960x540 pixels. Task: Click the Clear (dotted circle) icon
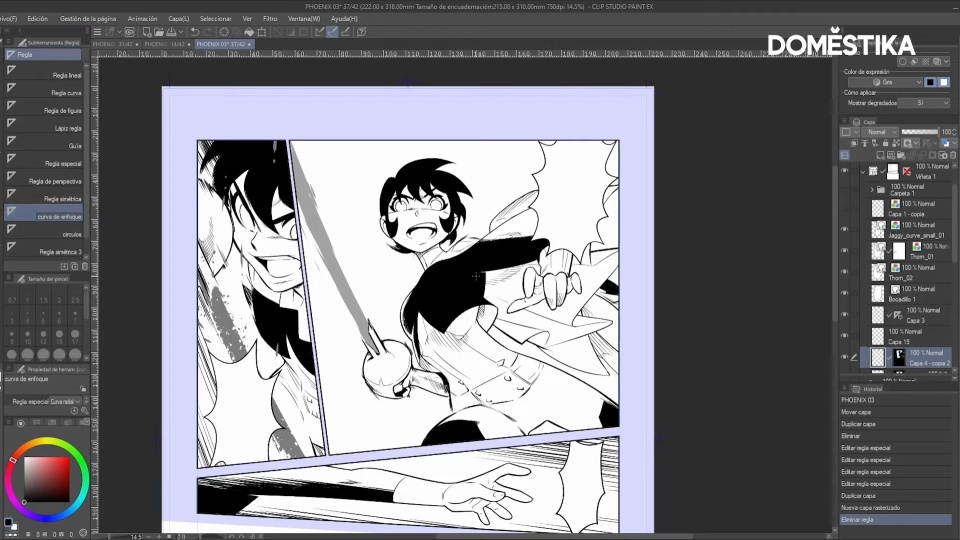pyautogui.click(x=224, y=32)
